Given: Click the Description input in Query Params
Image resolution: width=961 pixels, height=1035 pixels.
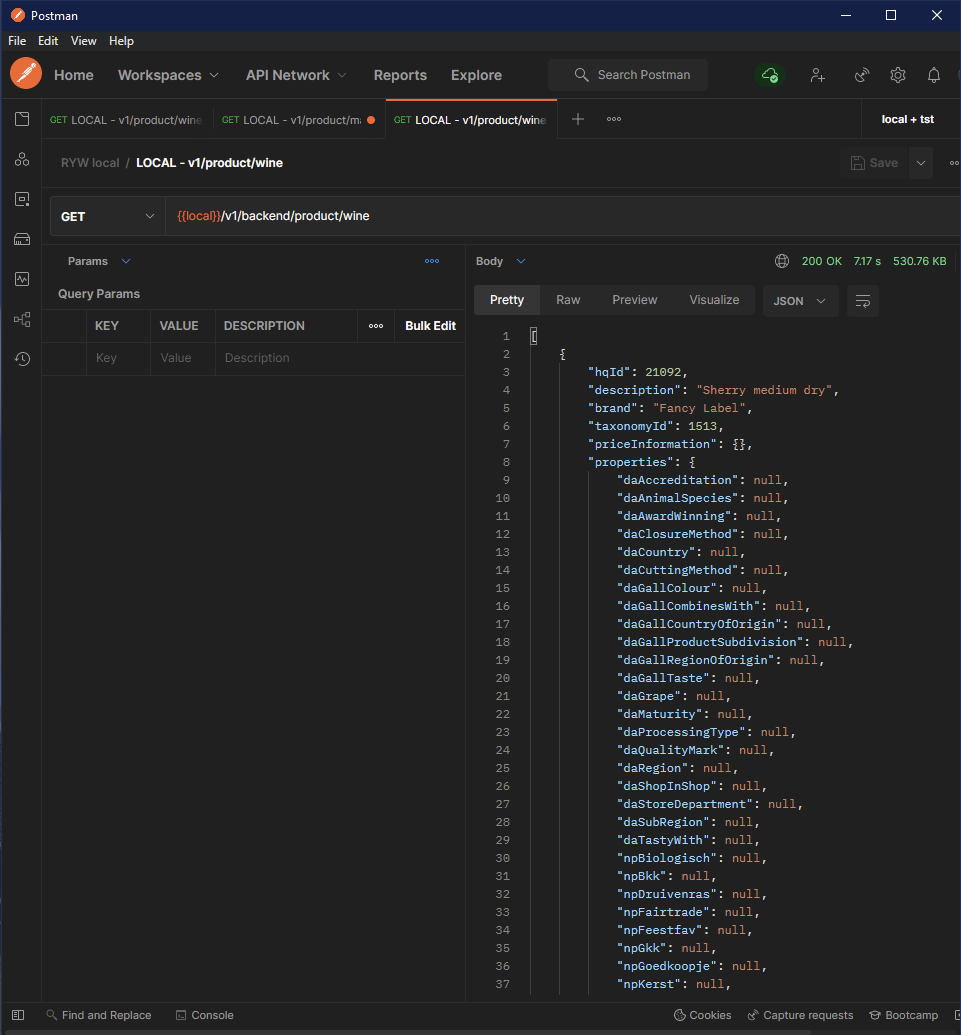Looking at the screenshot, I should [340, 358].
